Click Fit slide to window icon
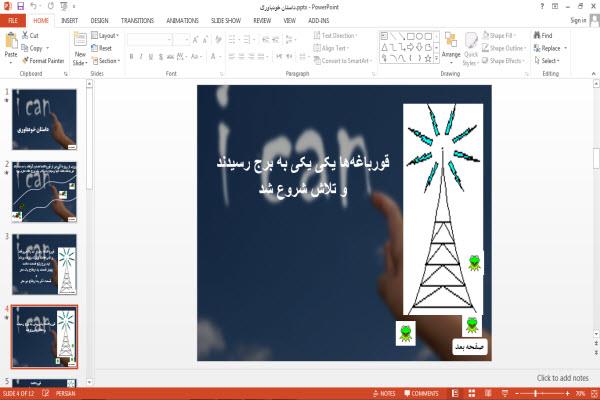 594,393
